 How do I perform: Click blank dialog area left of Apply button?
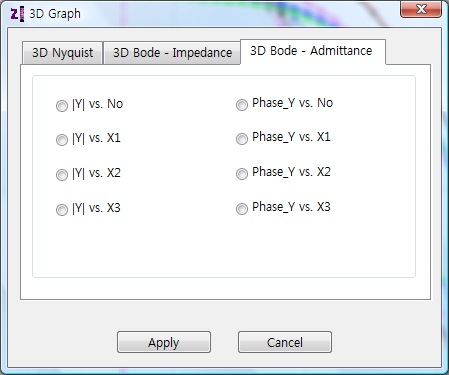pos(63,342)
